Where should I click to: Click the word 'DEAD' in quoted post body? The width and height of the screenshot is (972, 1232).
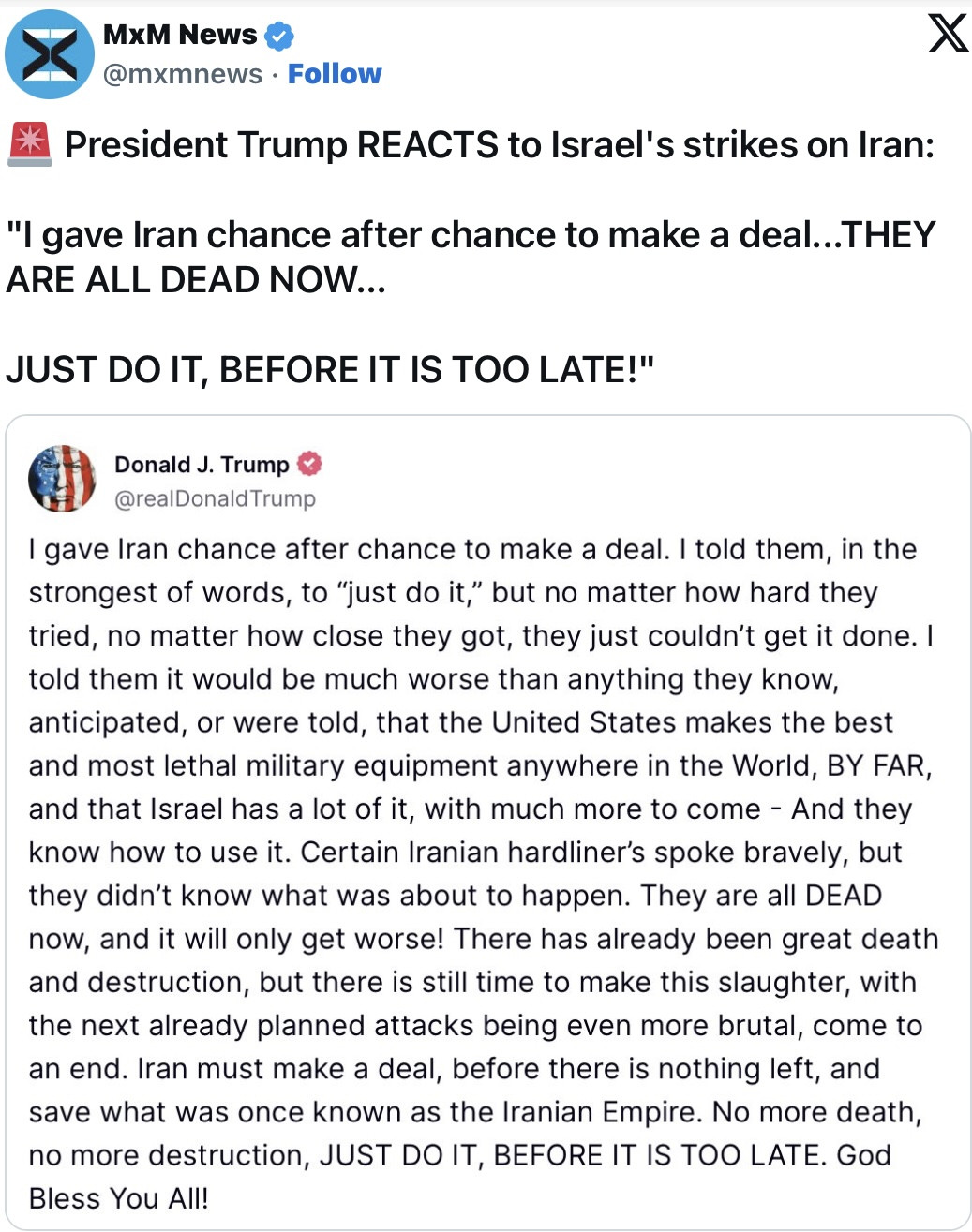[843, 896]
